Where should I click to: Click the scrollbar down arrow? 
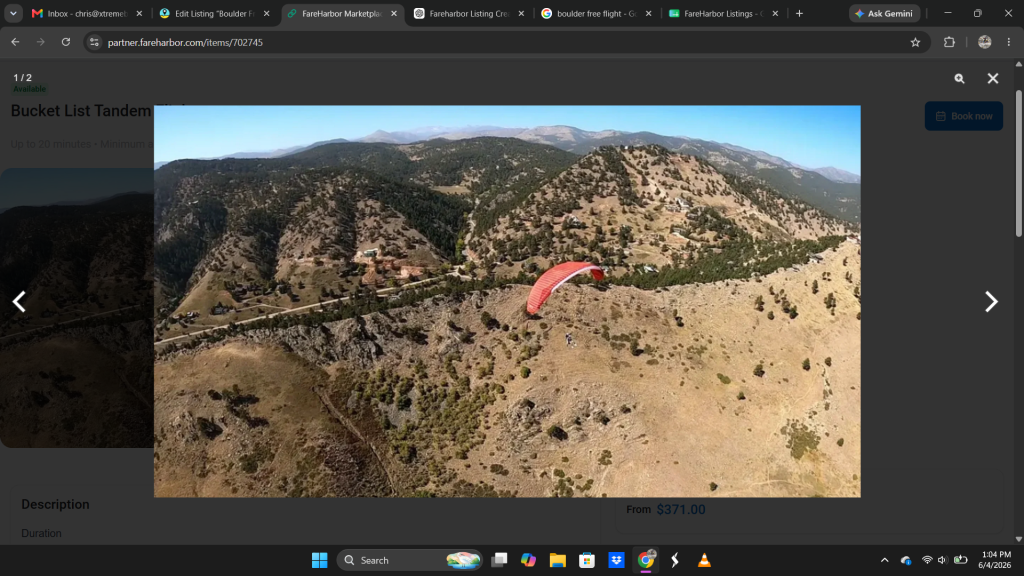point(1019,539)
